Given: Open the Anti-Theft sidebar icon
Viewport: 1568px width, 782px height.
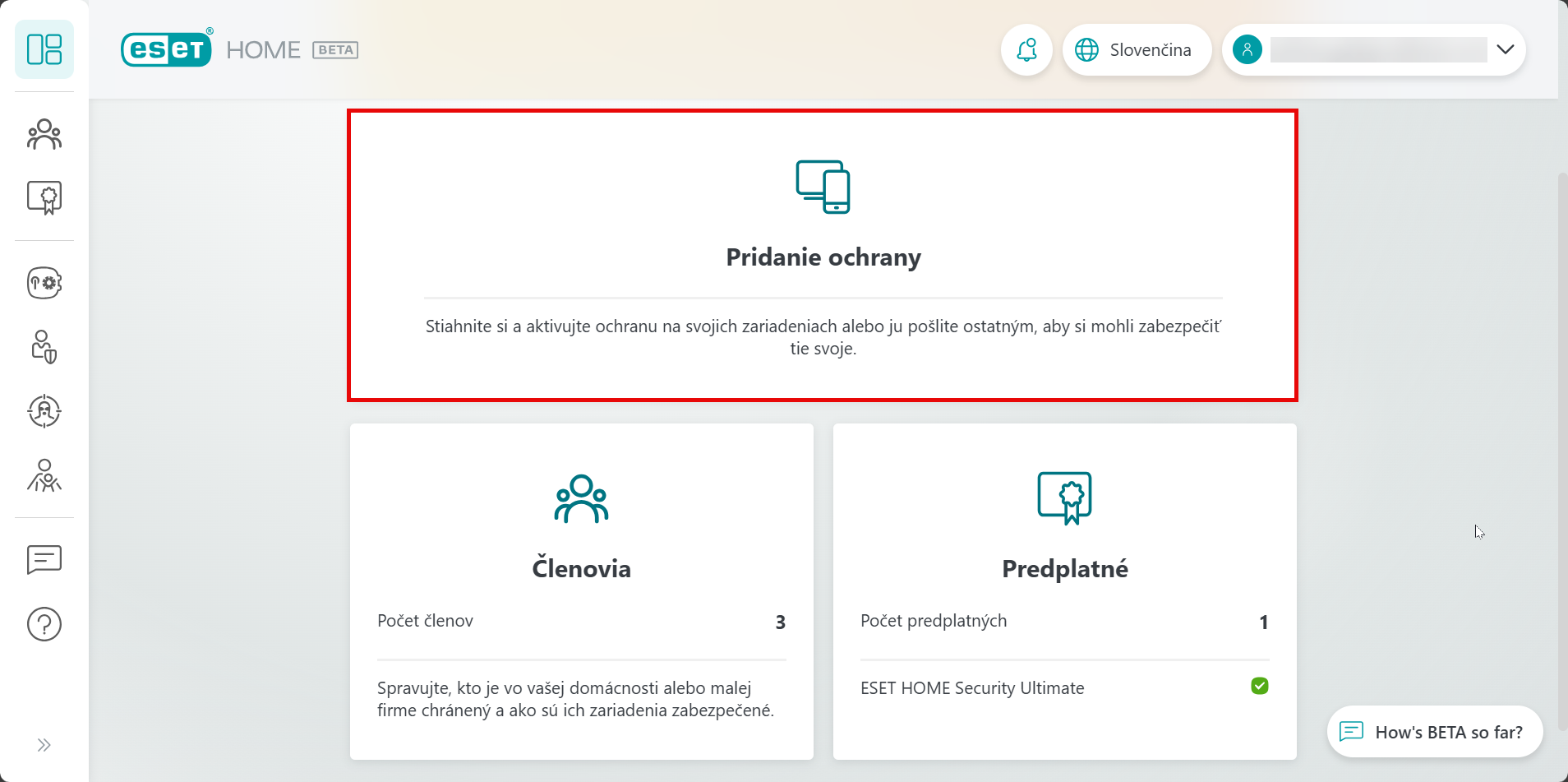Looking at the screenshot, I should (44, 411).
